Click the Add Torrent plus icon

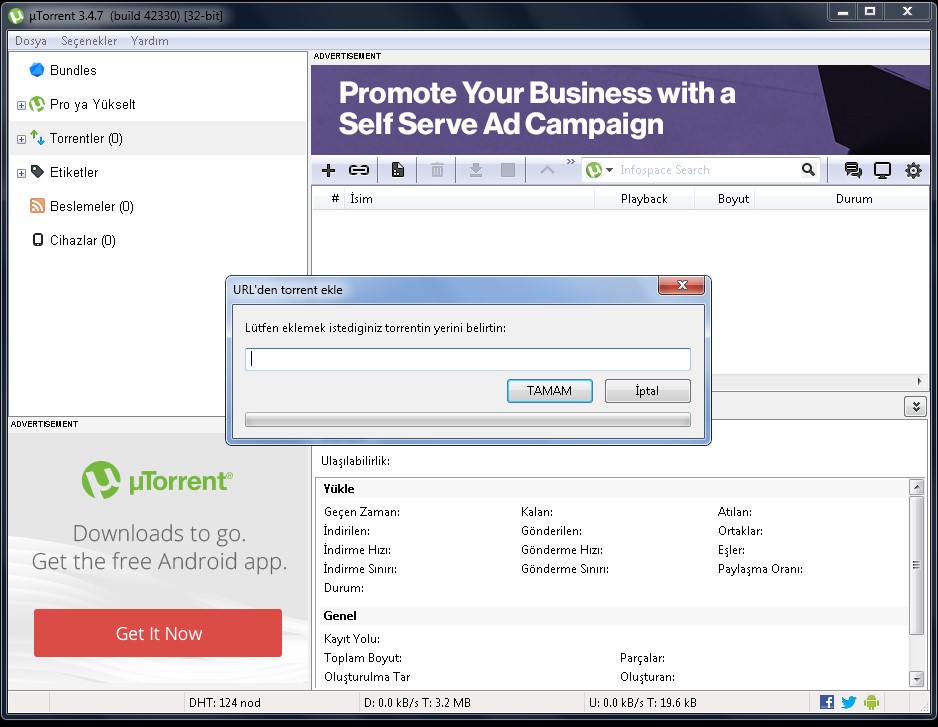point(328,171)
